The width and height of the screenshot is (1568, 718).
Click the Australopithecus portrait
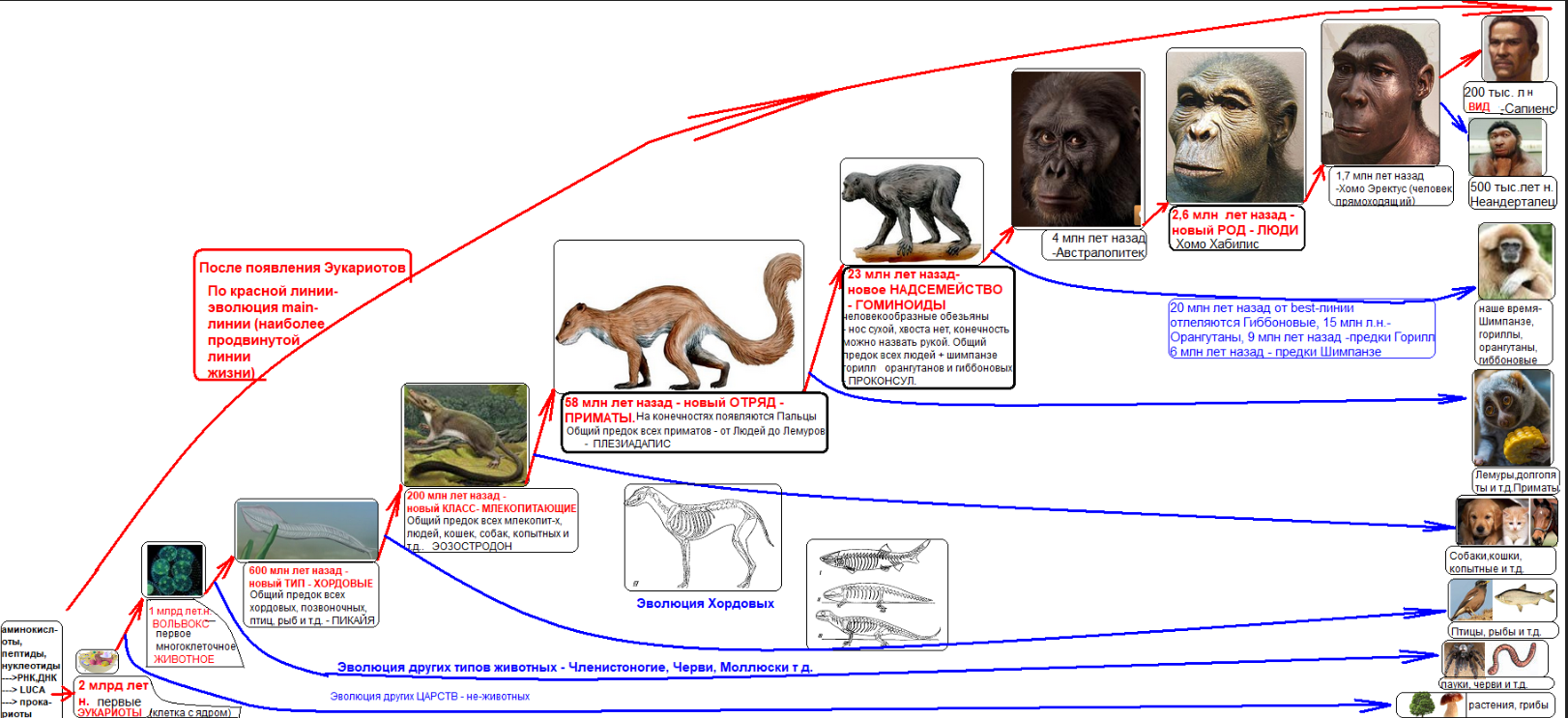click(x=1077, y=149)
